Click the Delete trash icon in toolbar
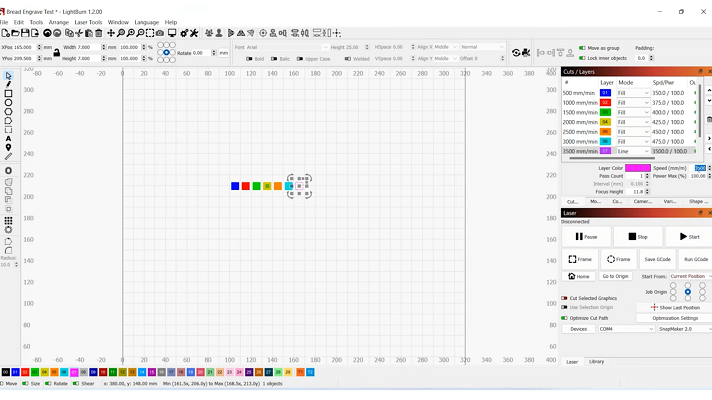 (99, 33)
